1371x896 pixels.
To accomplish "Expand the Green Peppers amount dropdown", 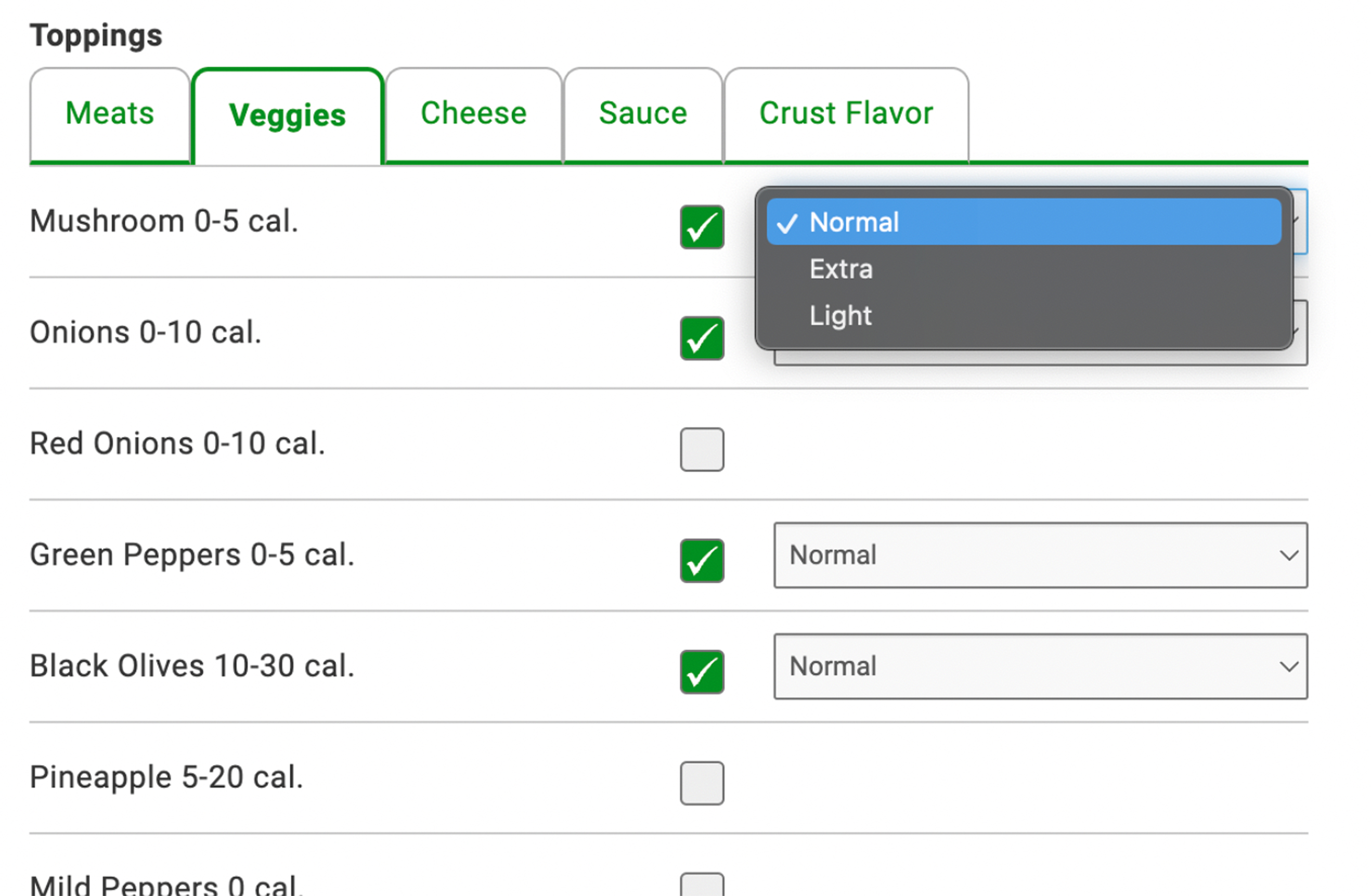I will point(1040,555).
